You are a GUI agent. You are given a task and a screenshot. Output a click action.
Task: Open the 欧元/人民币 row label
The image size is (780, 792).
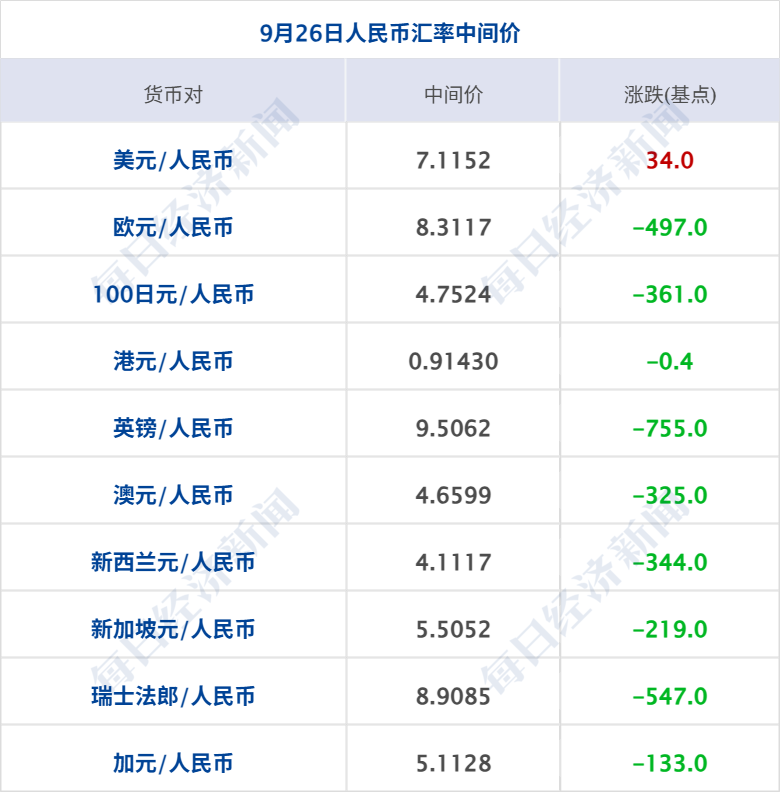pos(173,227)
